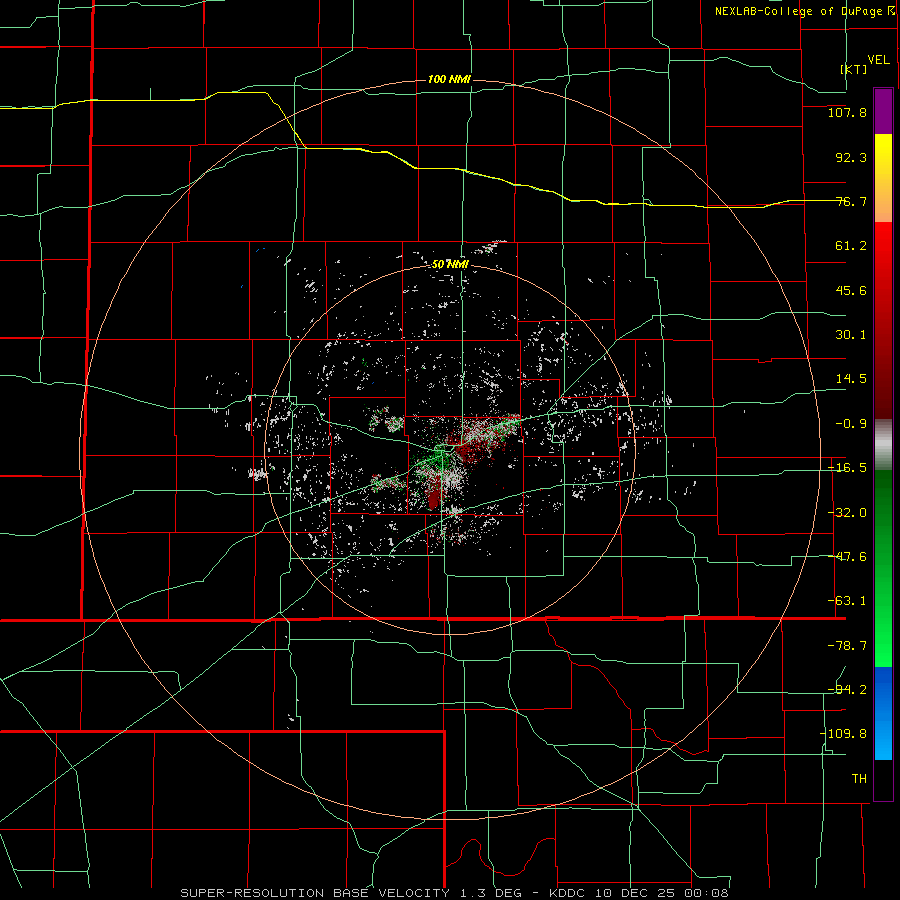Pick the blue segment of velocity color bar
The image size is (900, 900).
883,713
